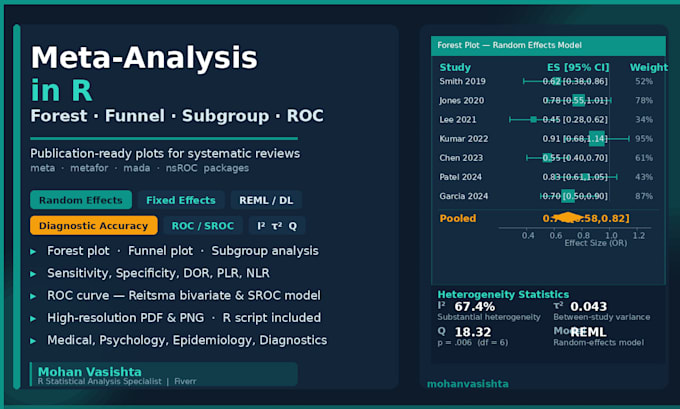Click the 'meta · metafor · mada · nsROC packages' line
The width and height of the screenshot is (680, 409).
[x=139, y=168]
